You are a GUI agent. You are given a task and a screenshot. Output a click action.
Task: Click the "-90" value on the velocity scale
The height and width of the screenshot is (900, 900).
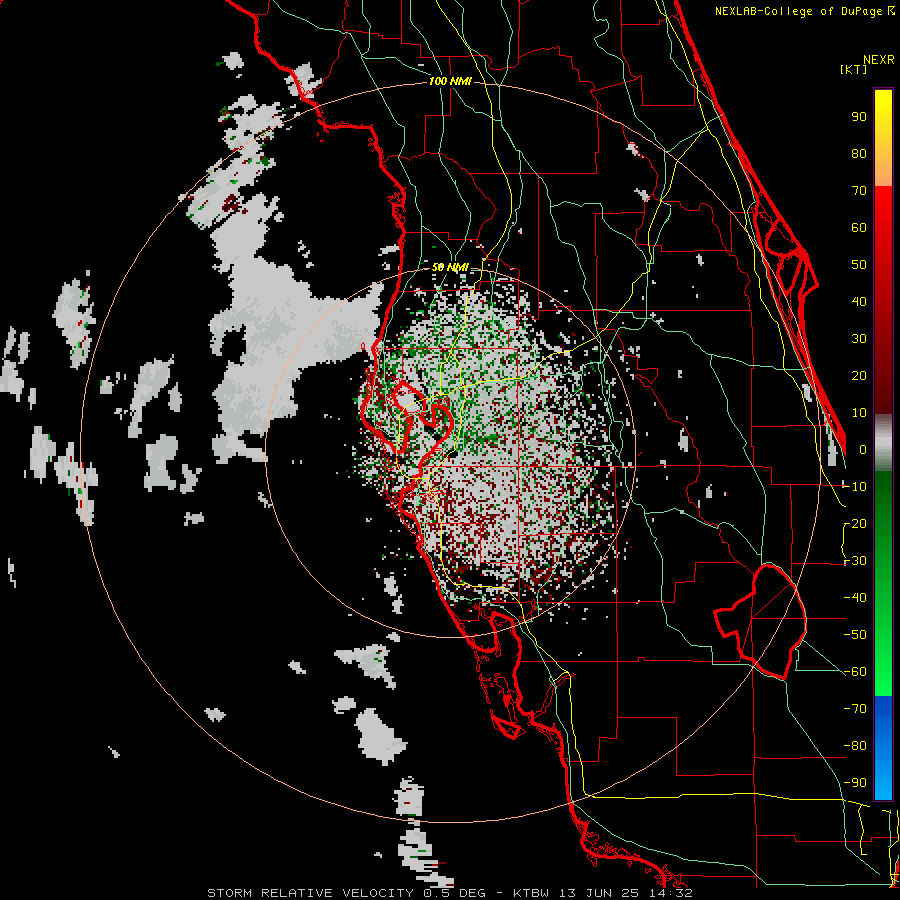855,783
